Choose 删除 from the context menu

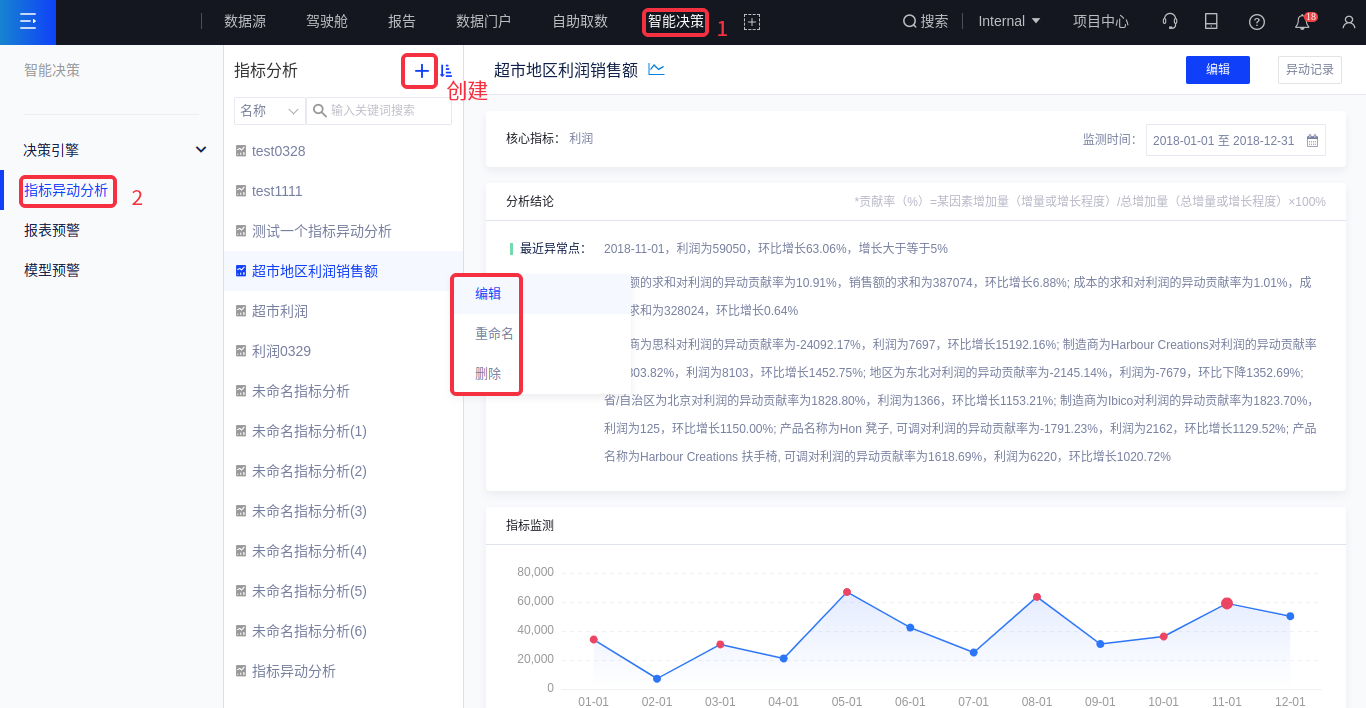[x=488, y=374]
